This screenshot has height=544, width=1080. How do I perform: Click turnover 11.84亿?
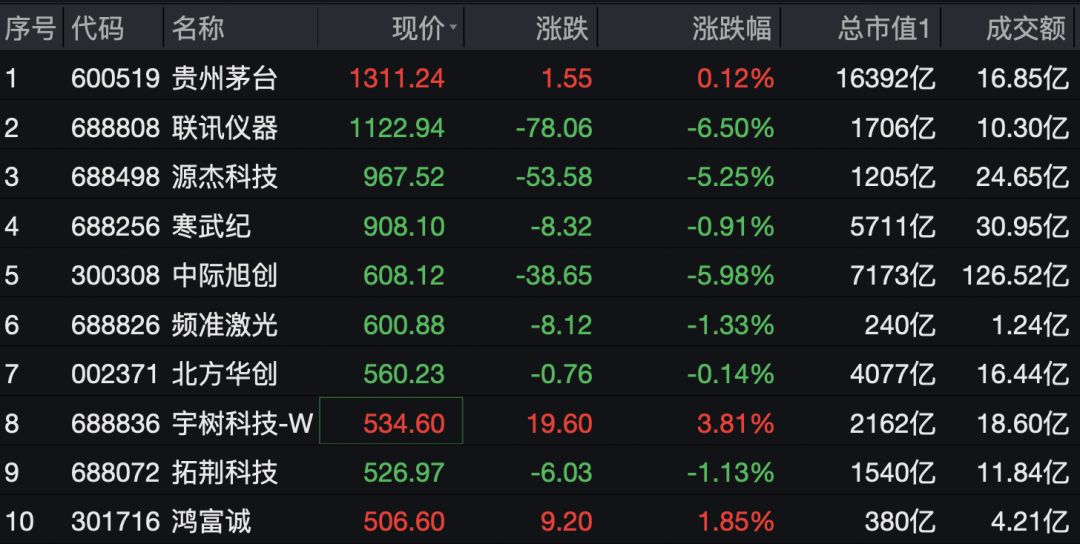1023,472
